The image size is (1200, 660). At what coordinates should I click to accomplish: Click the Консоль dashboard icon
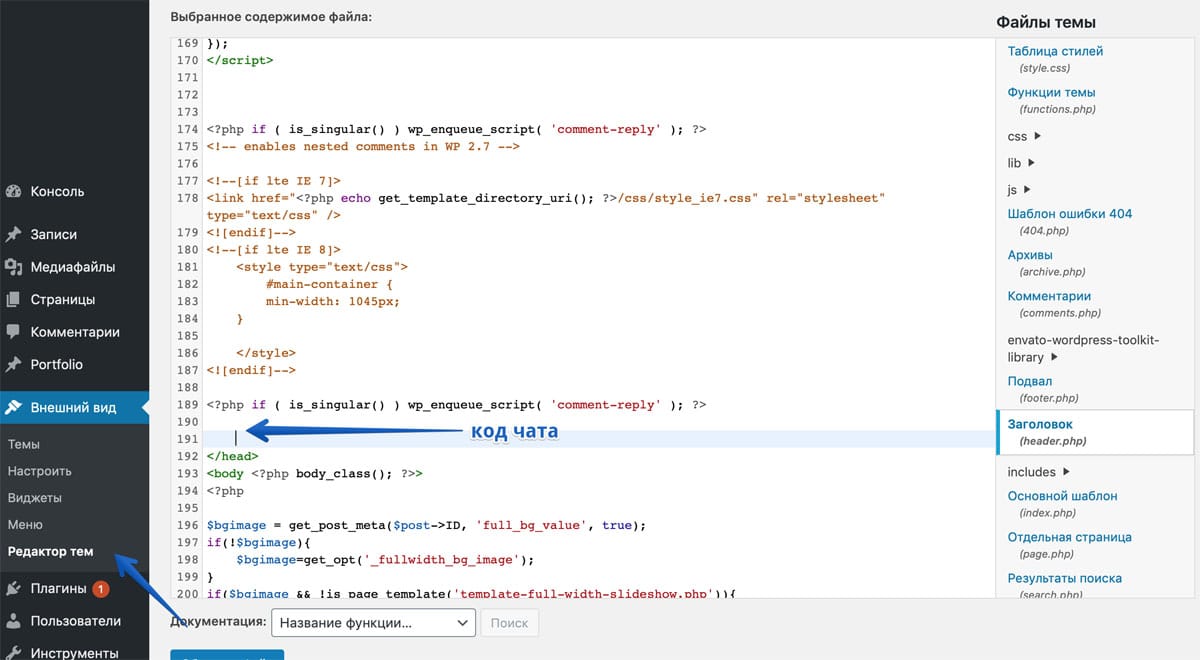pos(14,191)
